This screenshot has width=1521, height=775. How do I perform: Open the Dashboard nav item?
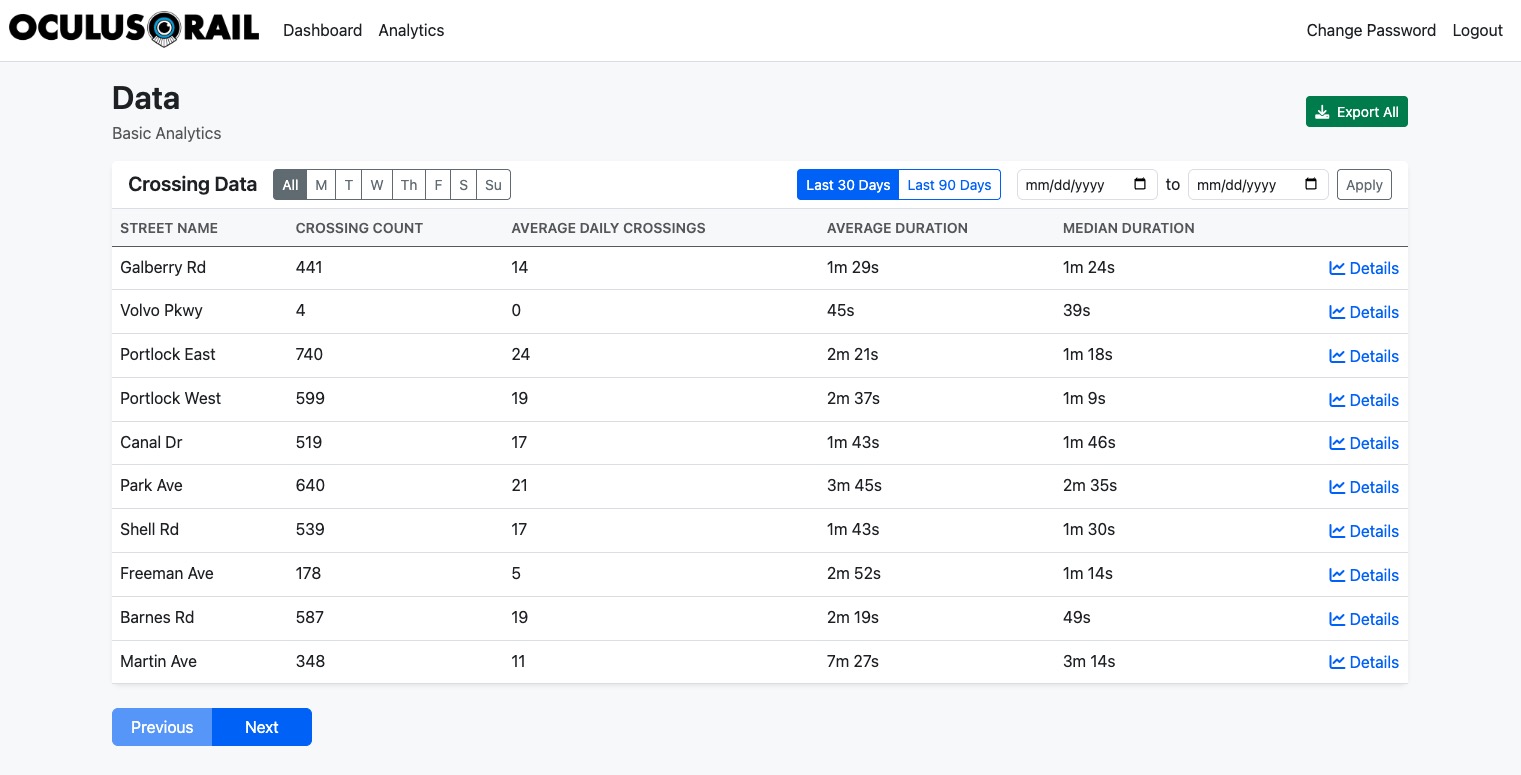pyautogui.click(x=322, y=30)
